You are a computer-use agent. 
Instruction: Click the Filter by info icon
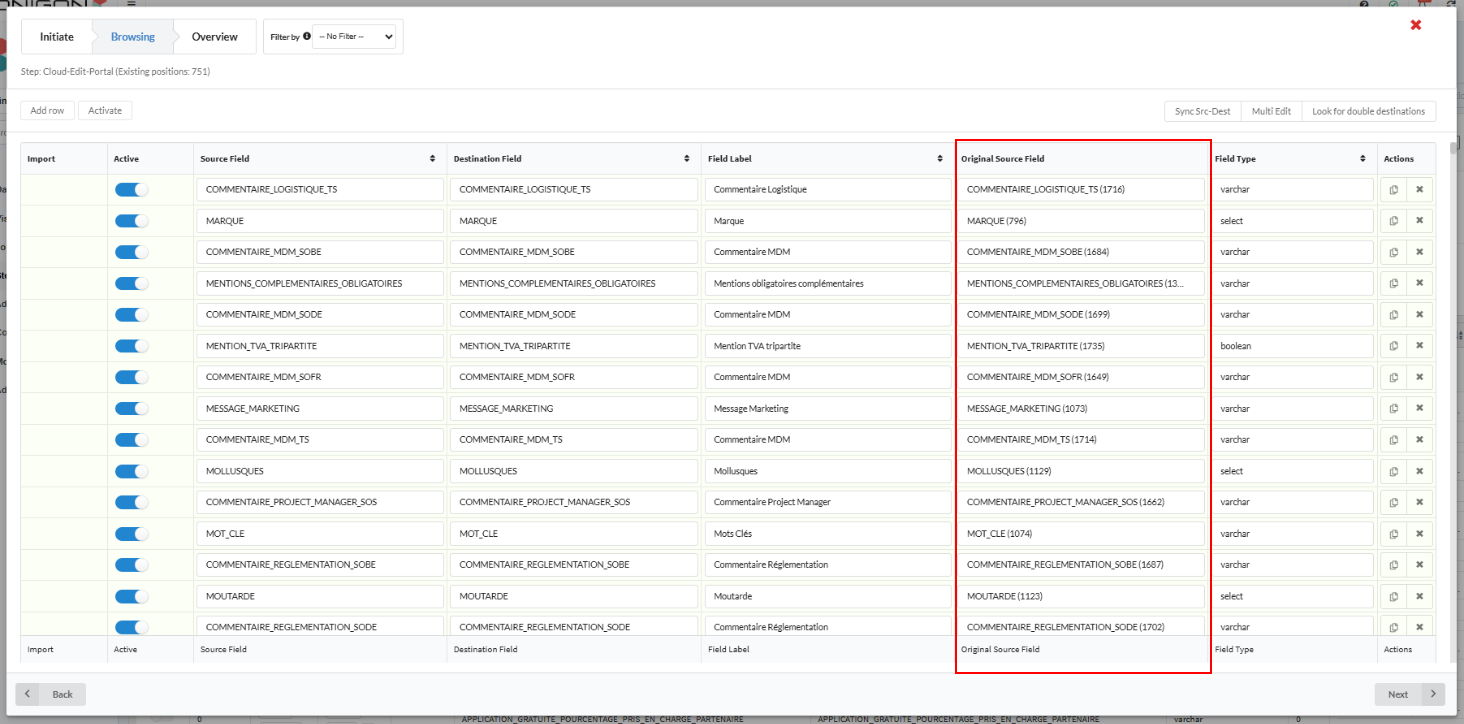306,36
